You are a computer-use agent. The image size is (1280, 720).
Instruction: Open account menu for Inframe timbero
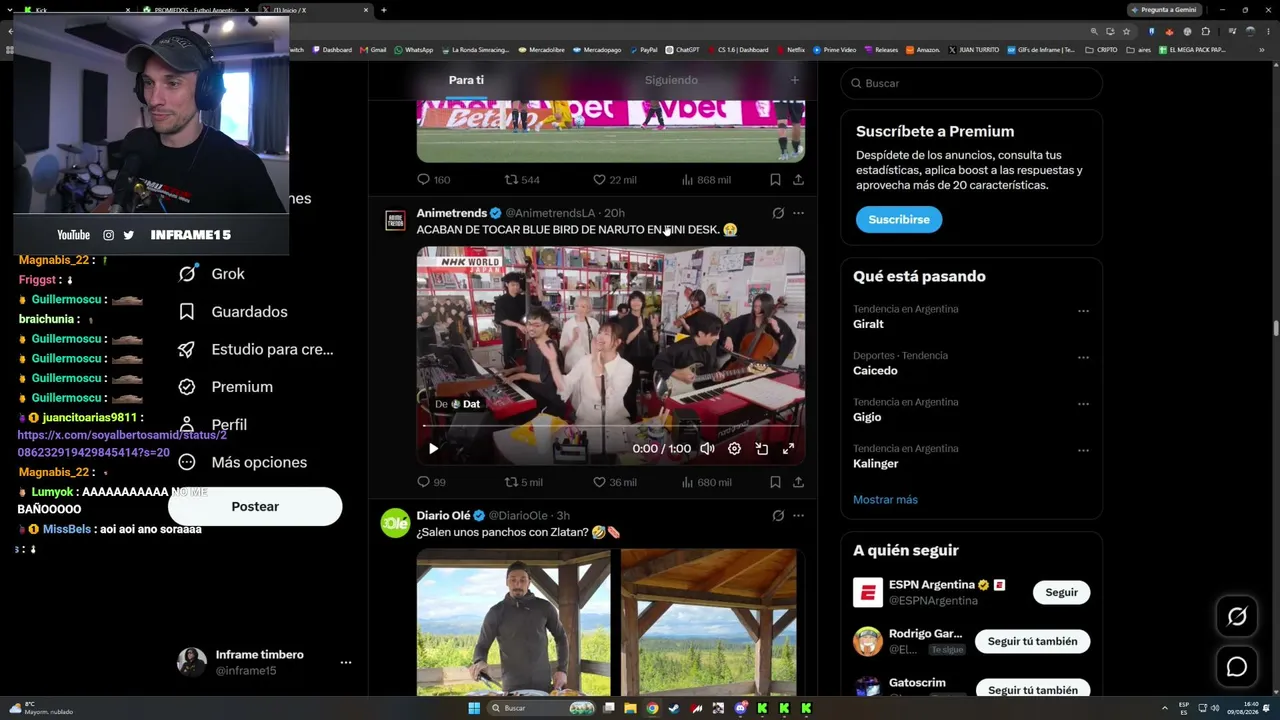(346, 662)
